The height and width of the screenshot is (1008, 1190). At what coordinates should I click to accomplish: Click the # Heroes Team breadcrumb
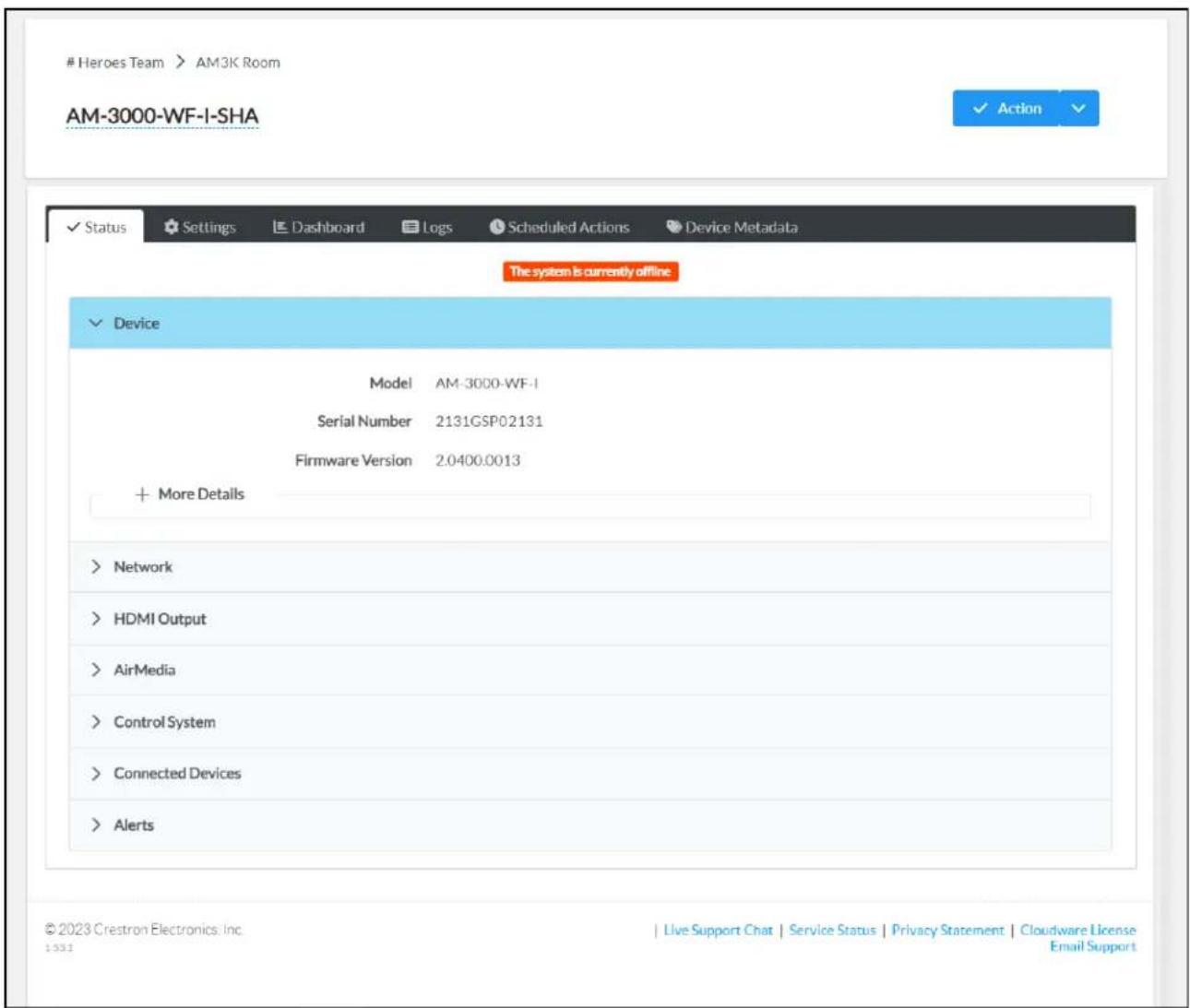[115, 63]
